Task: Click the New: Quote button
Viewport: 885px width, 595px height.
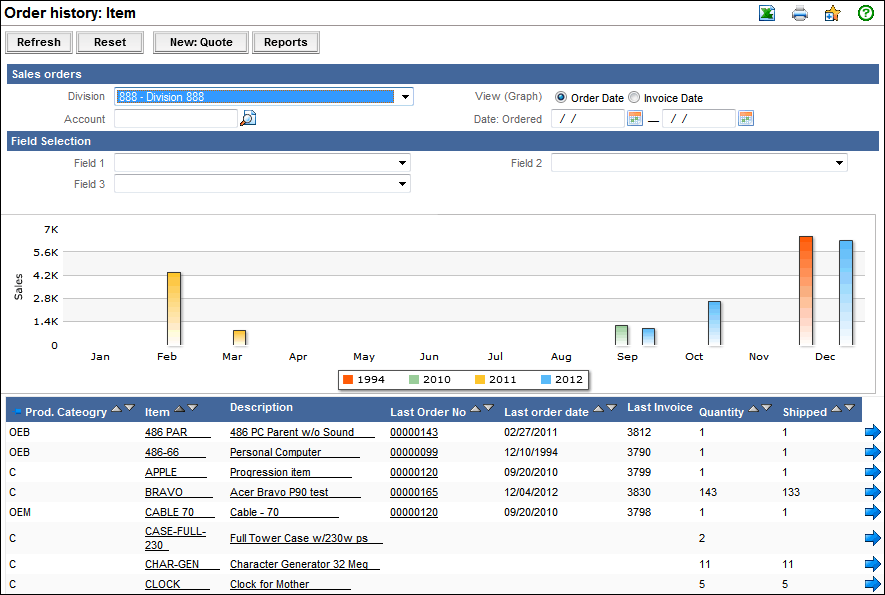Action: [201, 43]
